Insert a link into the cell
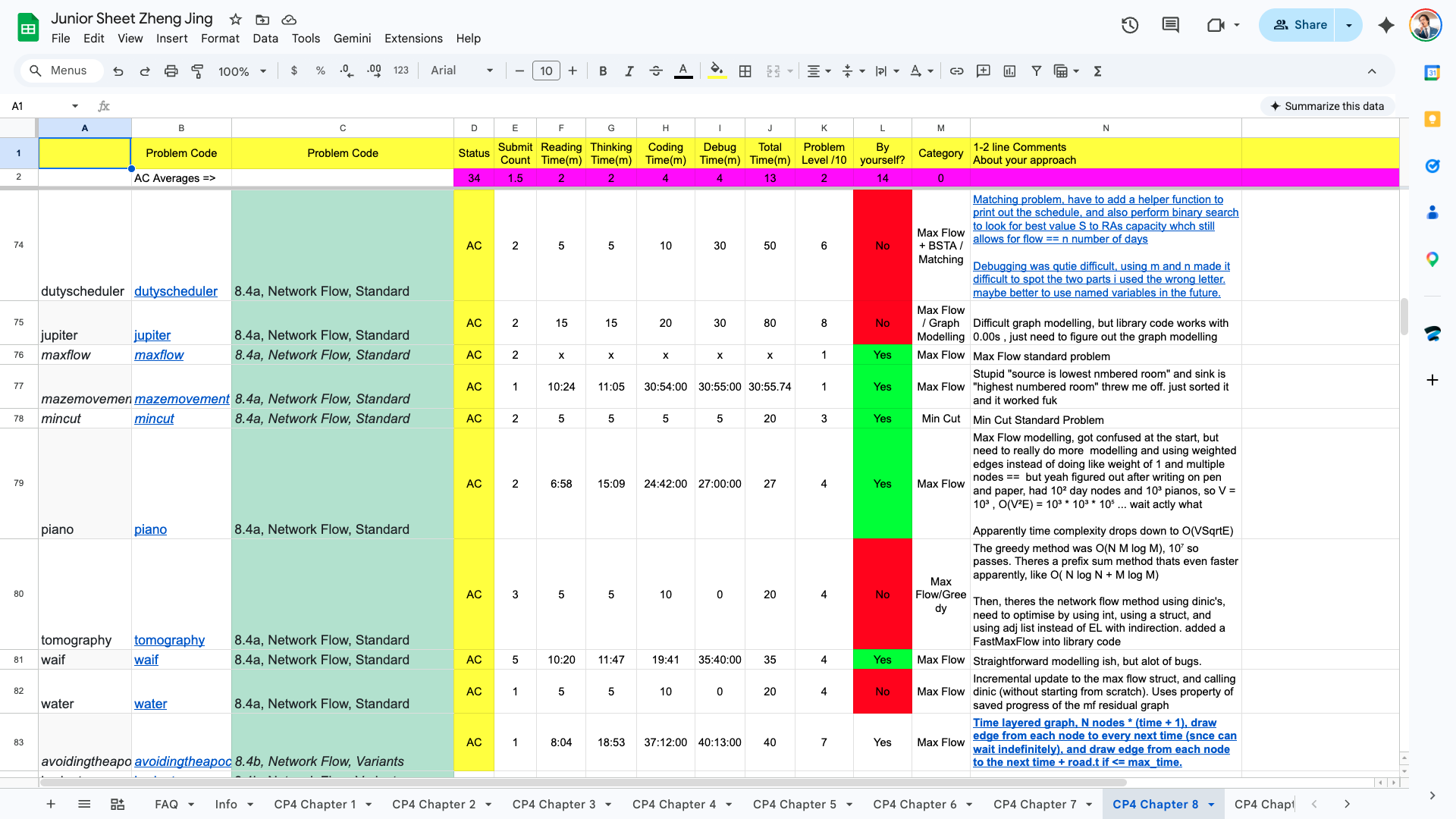Image resolution: width=1456 pixels, height=819 pixels. 956,71
